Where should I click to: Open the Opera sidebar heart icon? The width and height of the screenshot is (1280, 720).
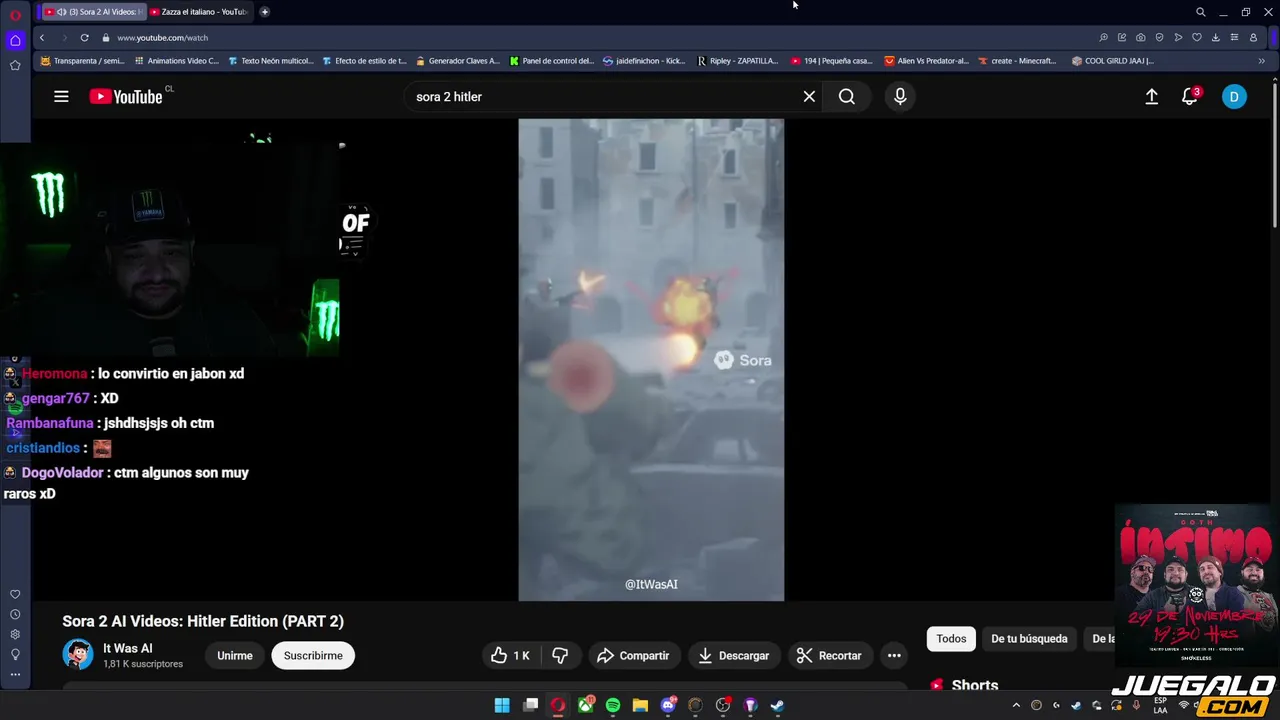(15, 594)
